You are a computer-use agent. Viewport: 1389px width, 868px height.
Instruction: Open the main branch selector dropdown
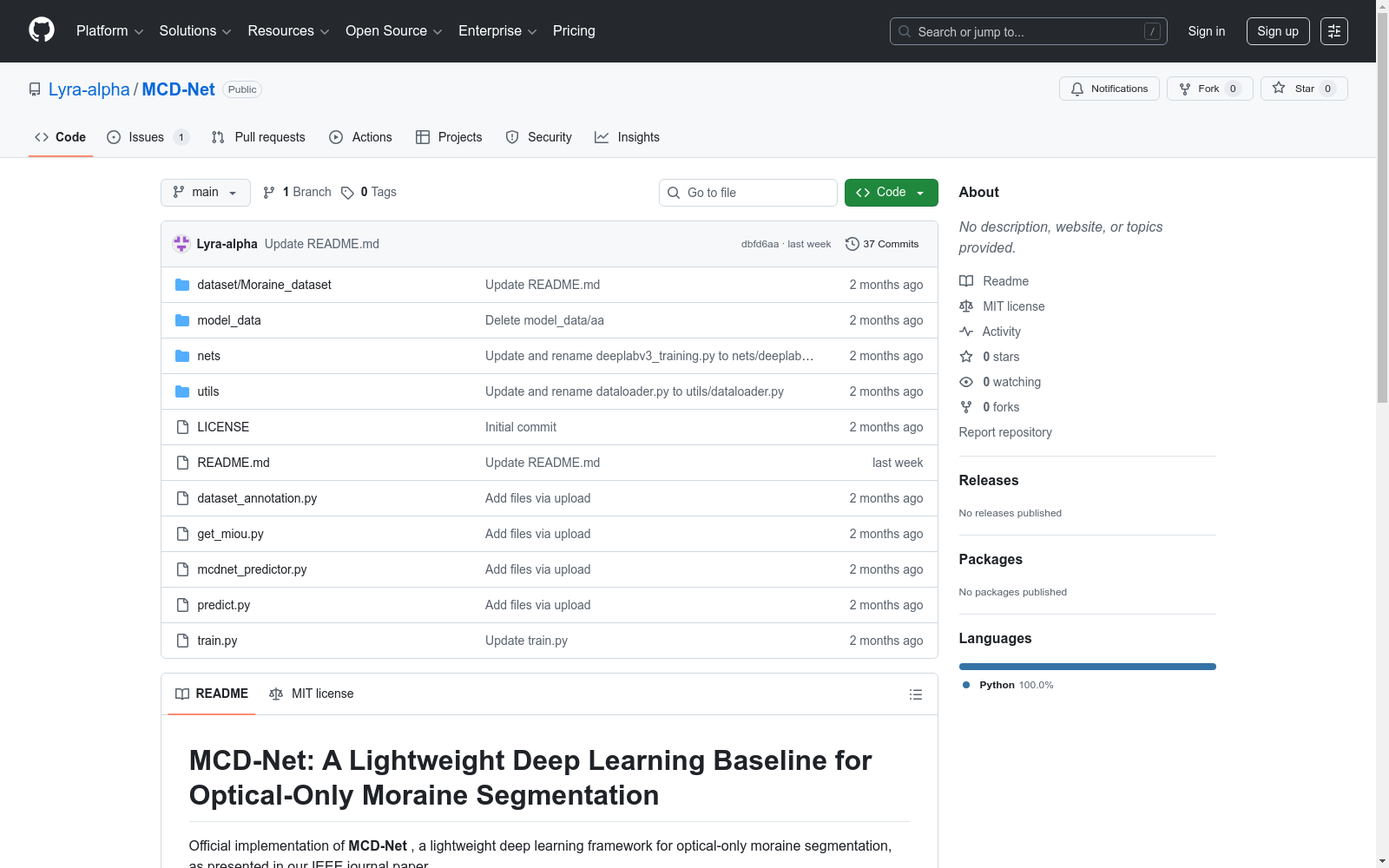pyautogui.click(x=206, y=193)
